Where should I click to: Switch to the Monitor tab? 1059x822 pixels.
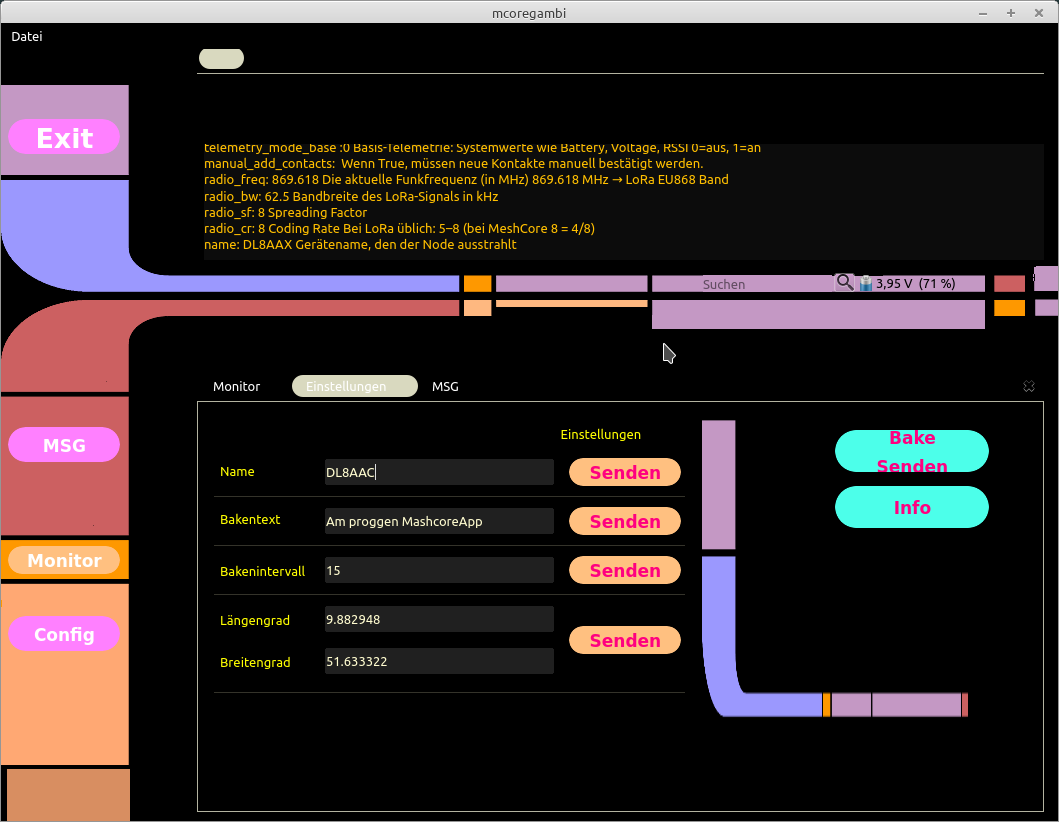[237, 386]
